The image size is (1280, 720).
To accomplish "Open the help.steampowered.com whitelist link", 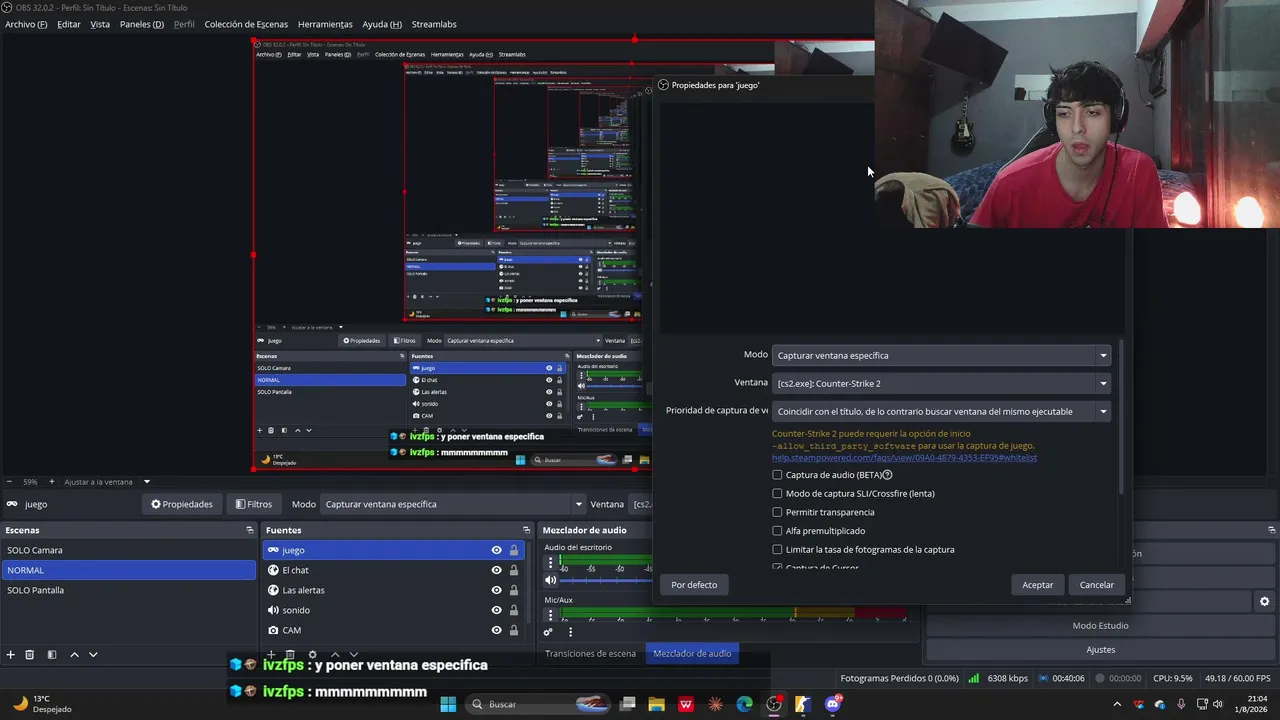I will [904, 458].
